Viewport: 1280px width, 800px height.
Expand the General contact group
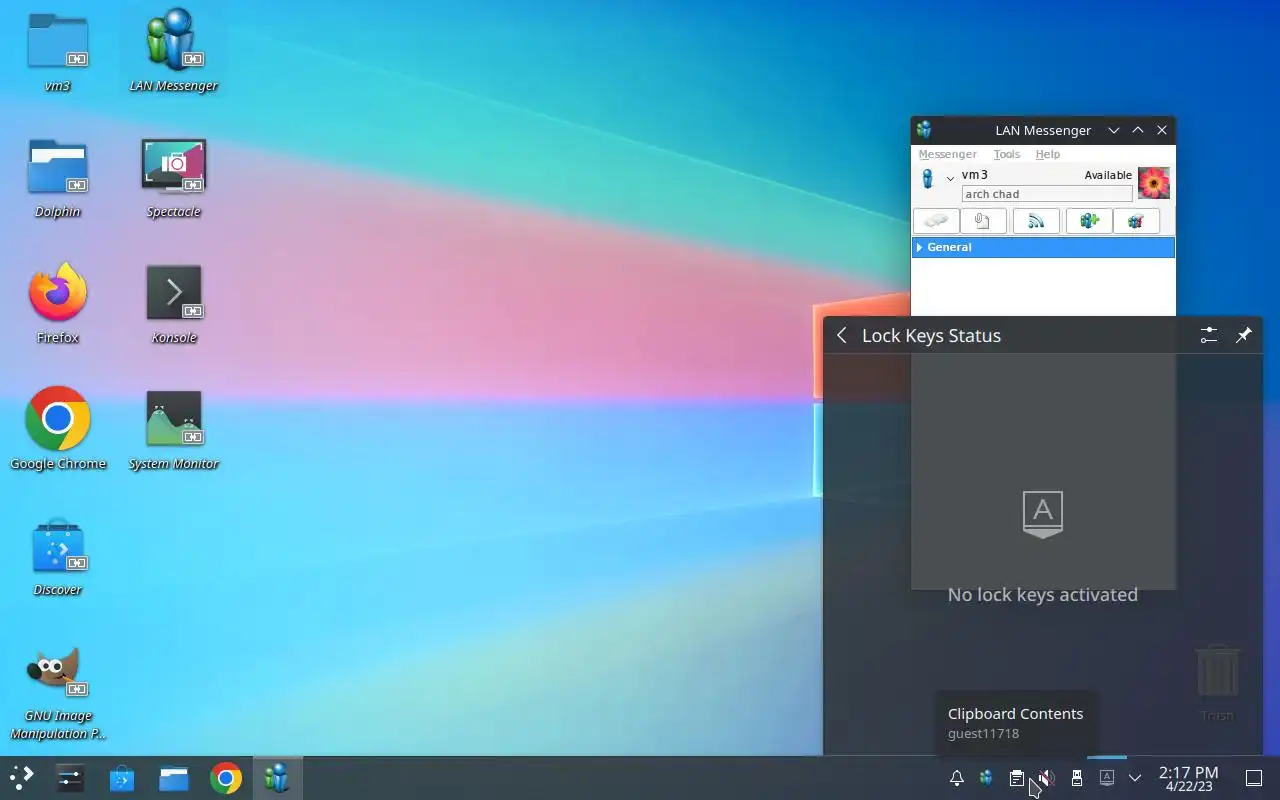[1043, 247]
